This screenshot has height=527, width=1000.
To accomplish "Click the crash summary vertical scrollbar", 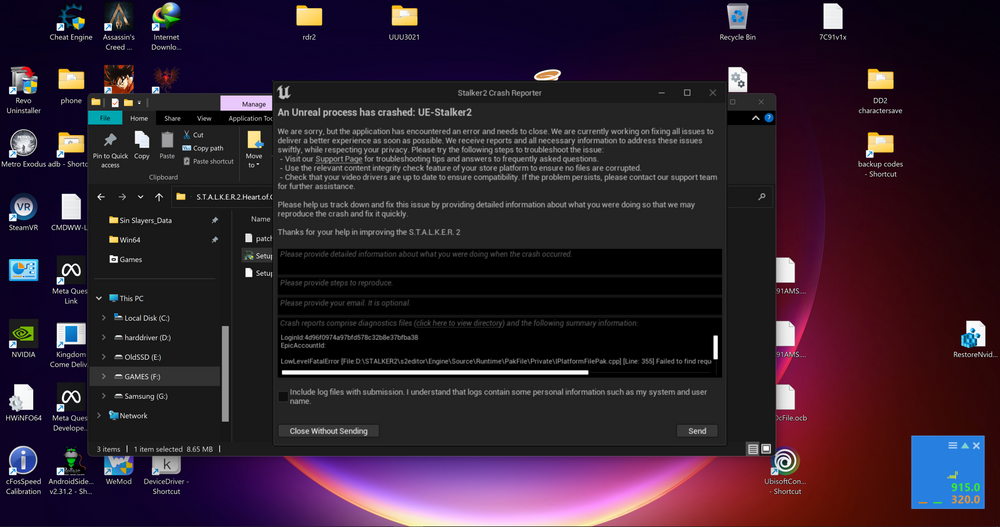I will point(715,347).
